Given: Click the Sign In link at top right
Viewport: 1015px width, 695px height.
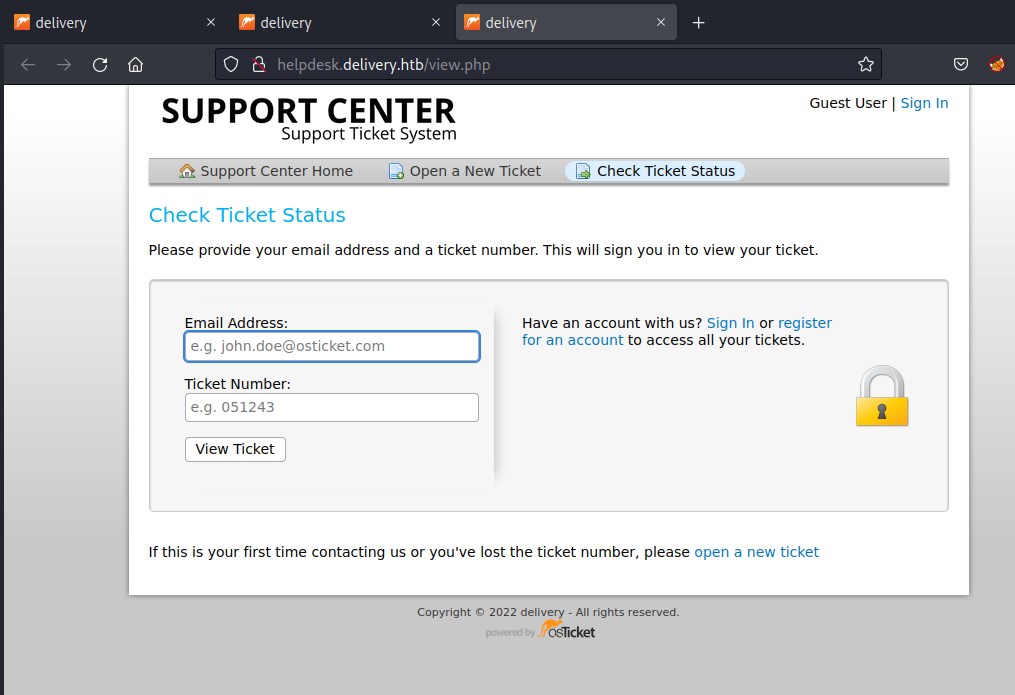Looking at the screenshot, I should click(x=924, y=103).
